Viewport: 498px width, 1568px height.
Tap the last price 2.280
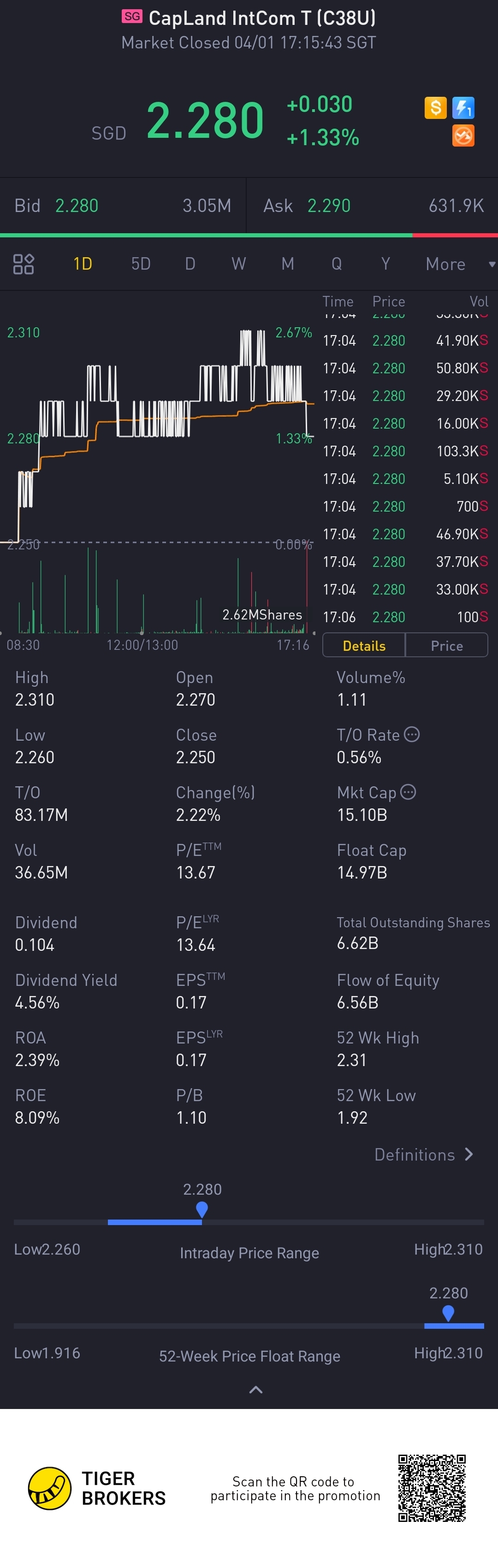click(x=205, y=120)
